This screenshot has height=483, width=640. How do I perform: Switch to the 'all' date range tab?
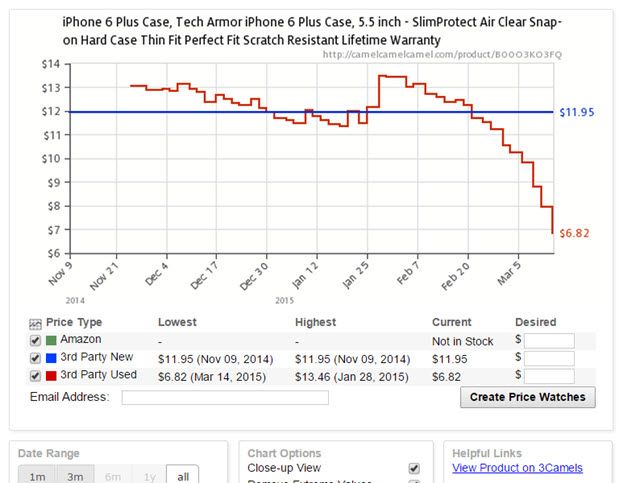[x=183, y=476]
